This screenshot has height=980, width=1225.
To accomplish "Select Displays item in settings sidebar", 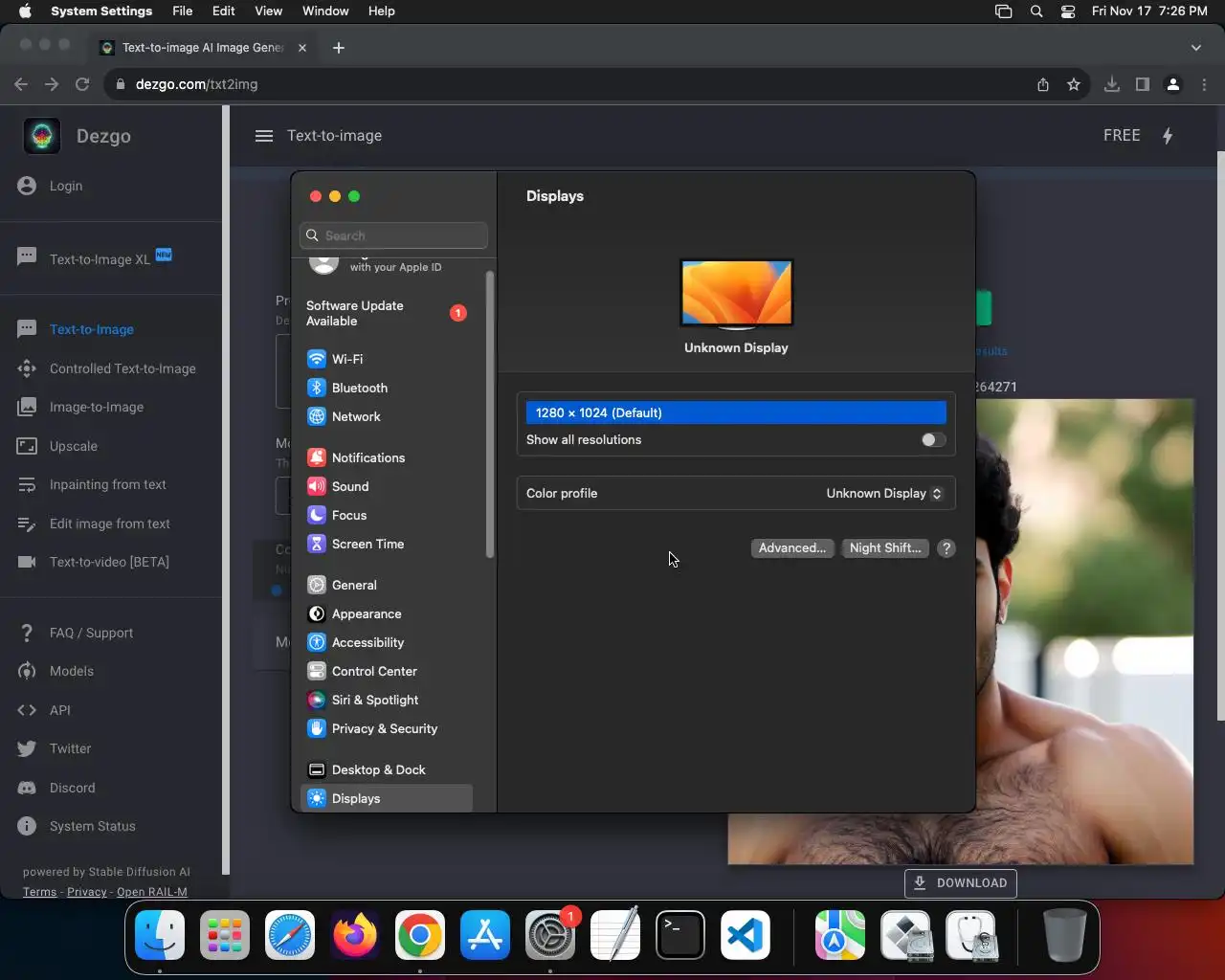I will (x=386, y=798).
